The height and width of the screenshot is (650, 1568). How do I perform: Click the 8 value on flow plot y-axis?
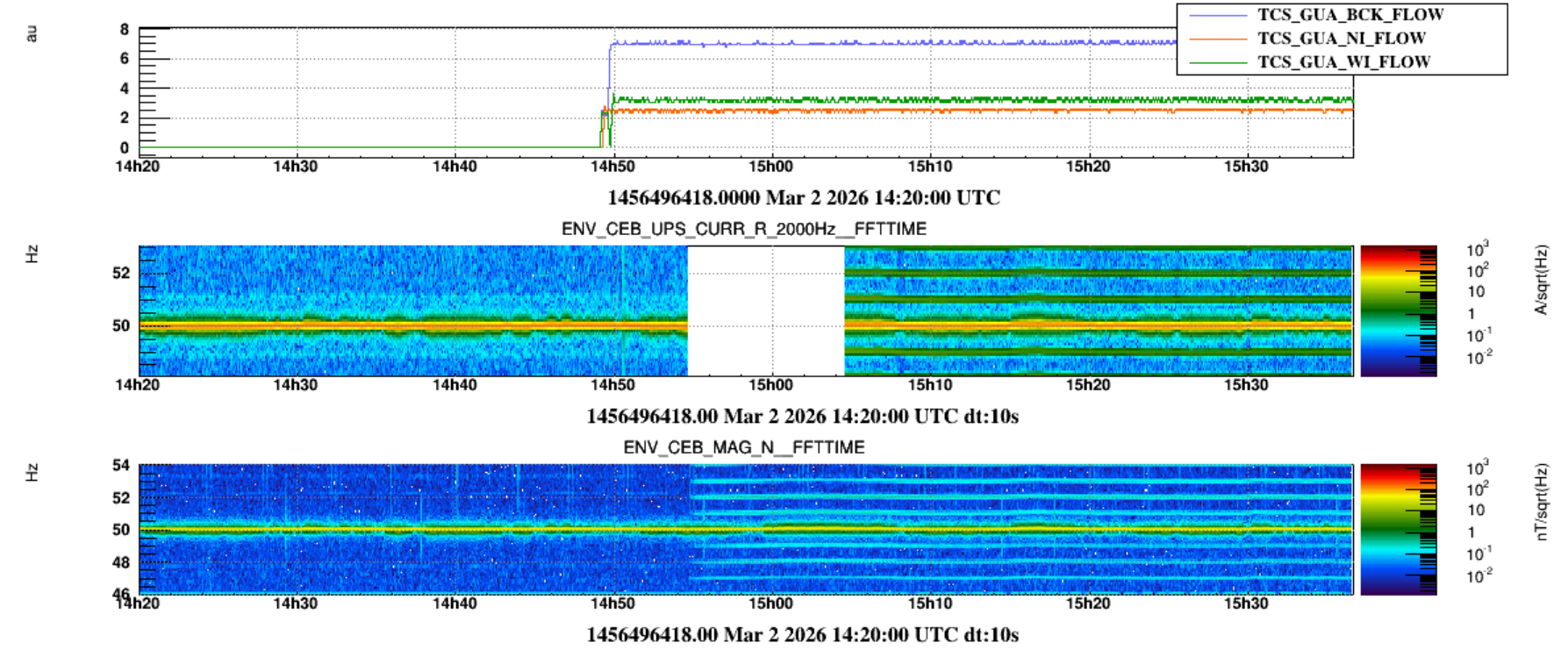(x=125, y=30)
